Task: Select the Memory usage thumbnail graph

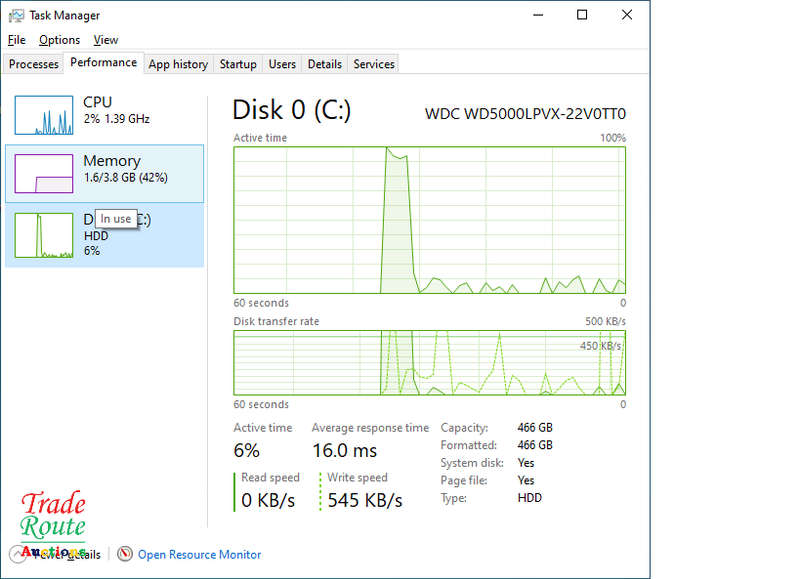Action: (44, 173)
